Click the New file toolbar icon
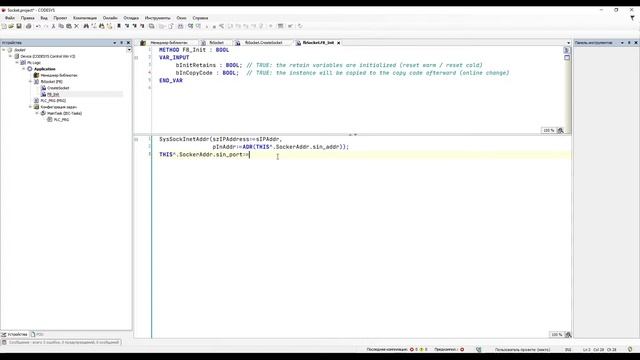 tap(4, 26)
